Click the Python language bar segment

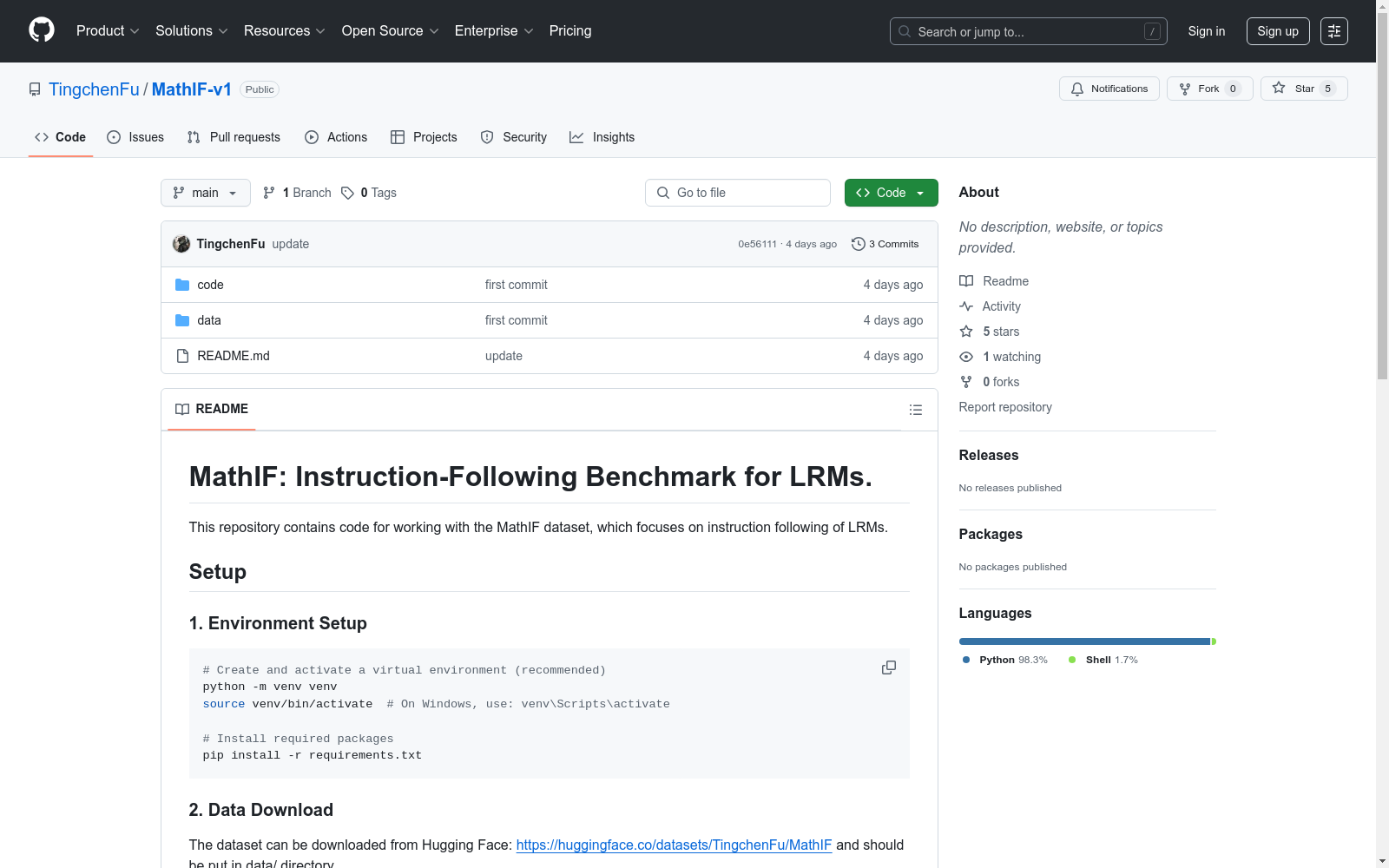[1084, 641]
